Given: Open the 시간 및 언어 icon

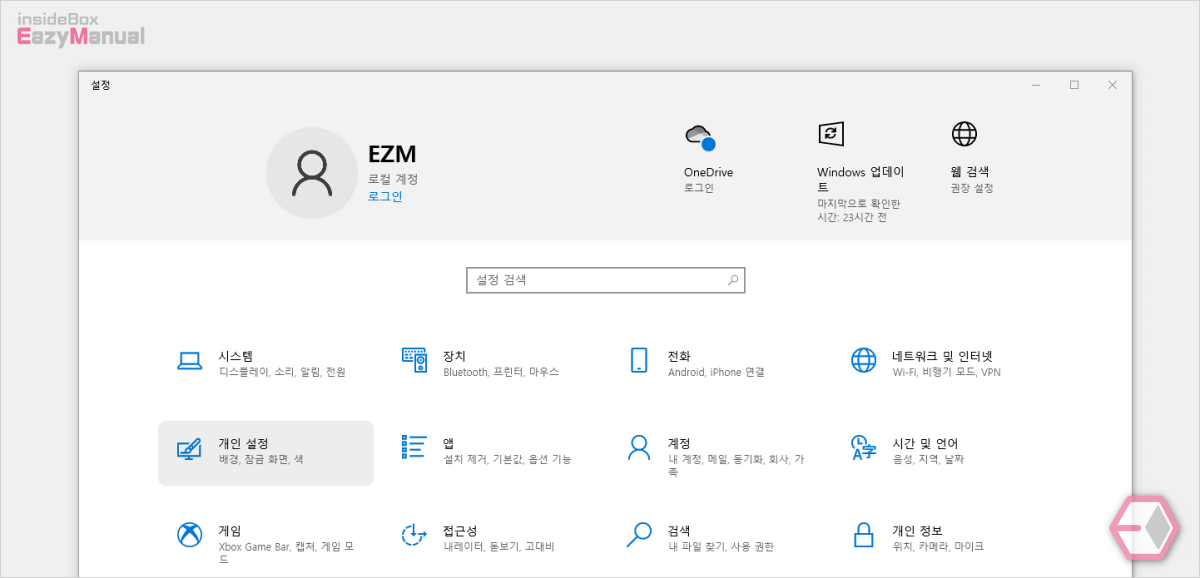Looking at the screenshot, I should pyautogui.click(x=864, y=448).
